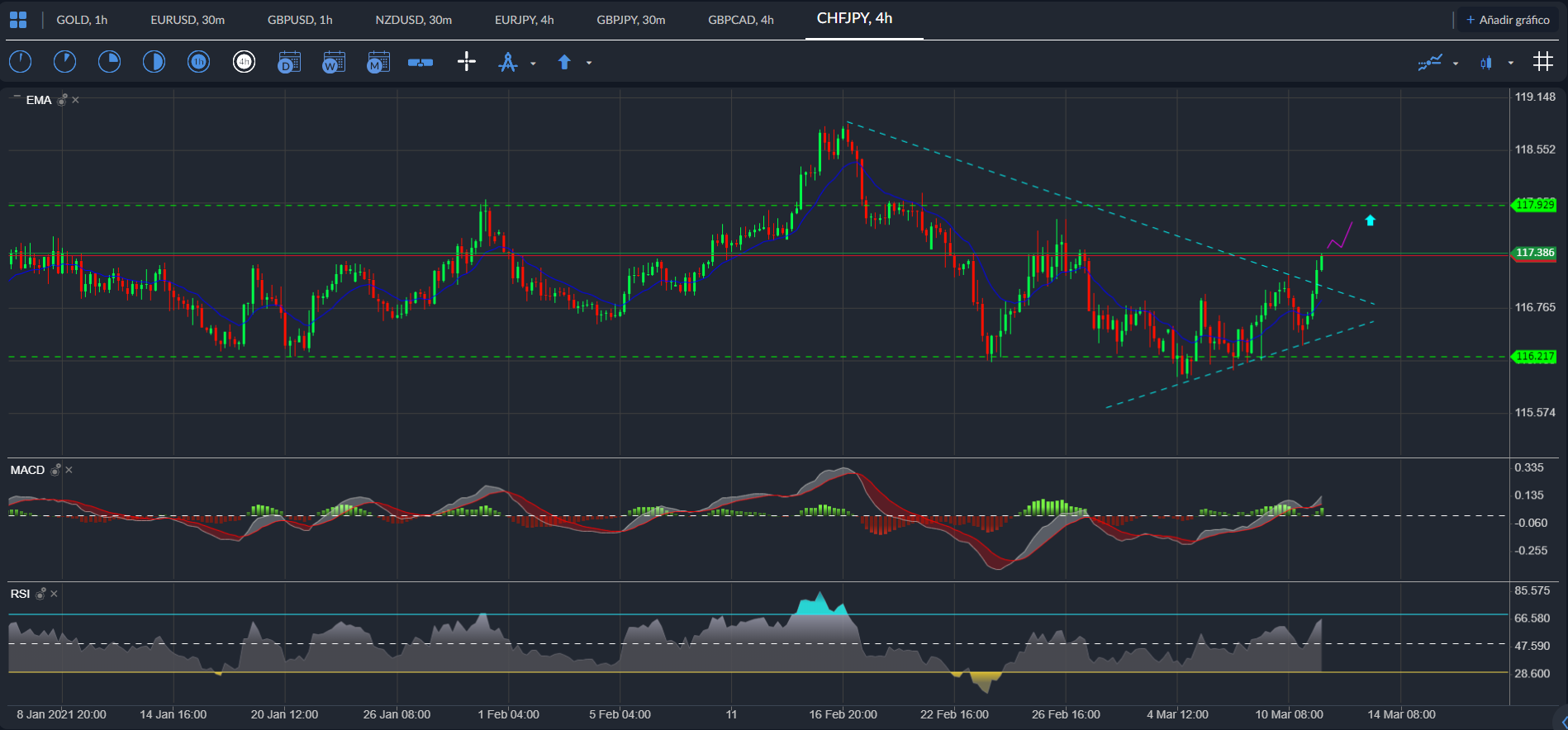The width and height of the screenshot is (1568, 730).
Task: Switch to the 1h timeframe icon
Action: (198, 62)
